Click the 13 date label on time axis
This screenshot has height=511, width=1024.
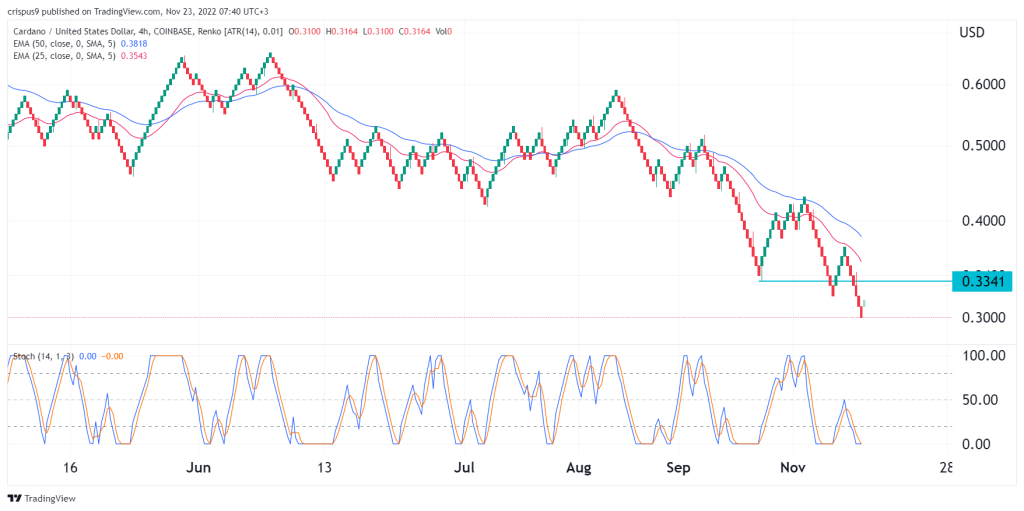coord(325,468)
